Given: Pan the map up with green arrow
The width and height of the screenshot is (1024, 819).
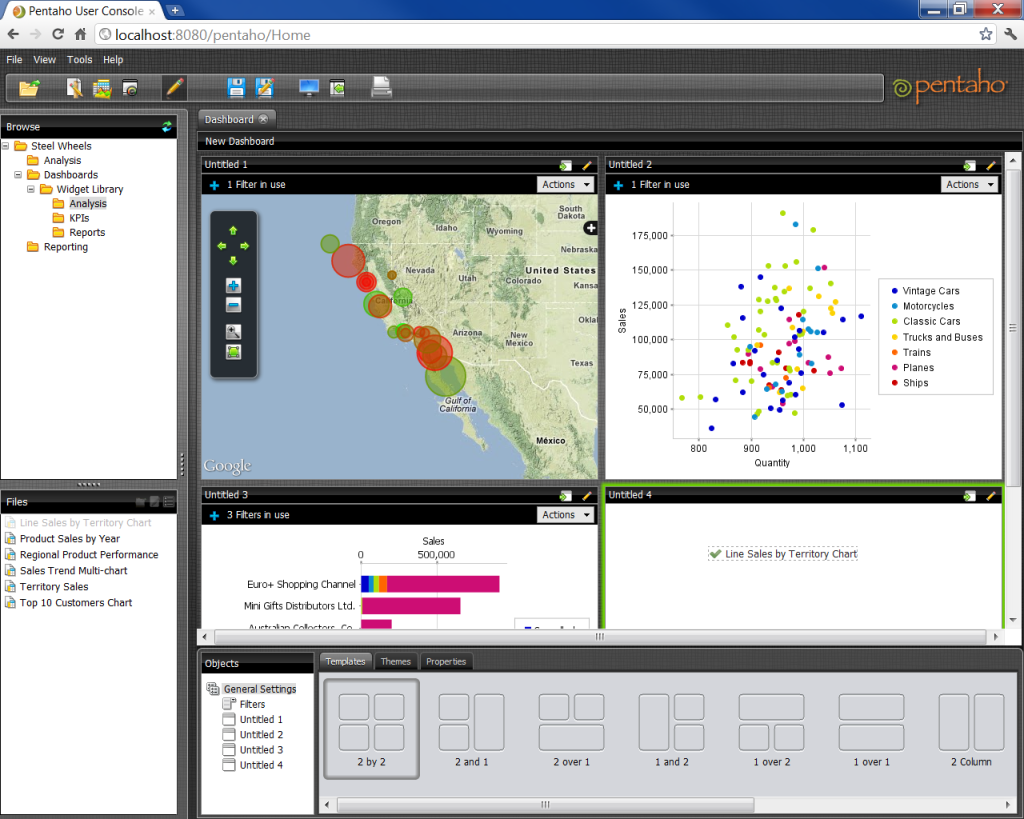Looking at the screenshot, I should point(233,231).
